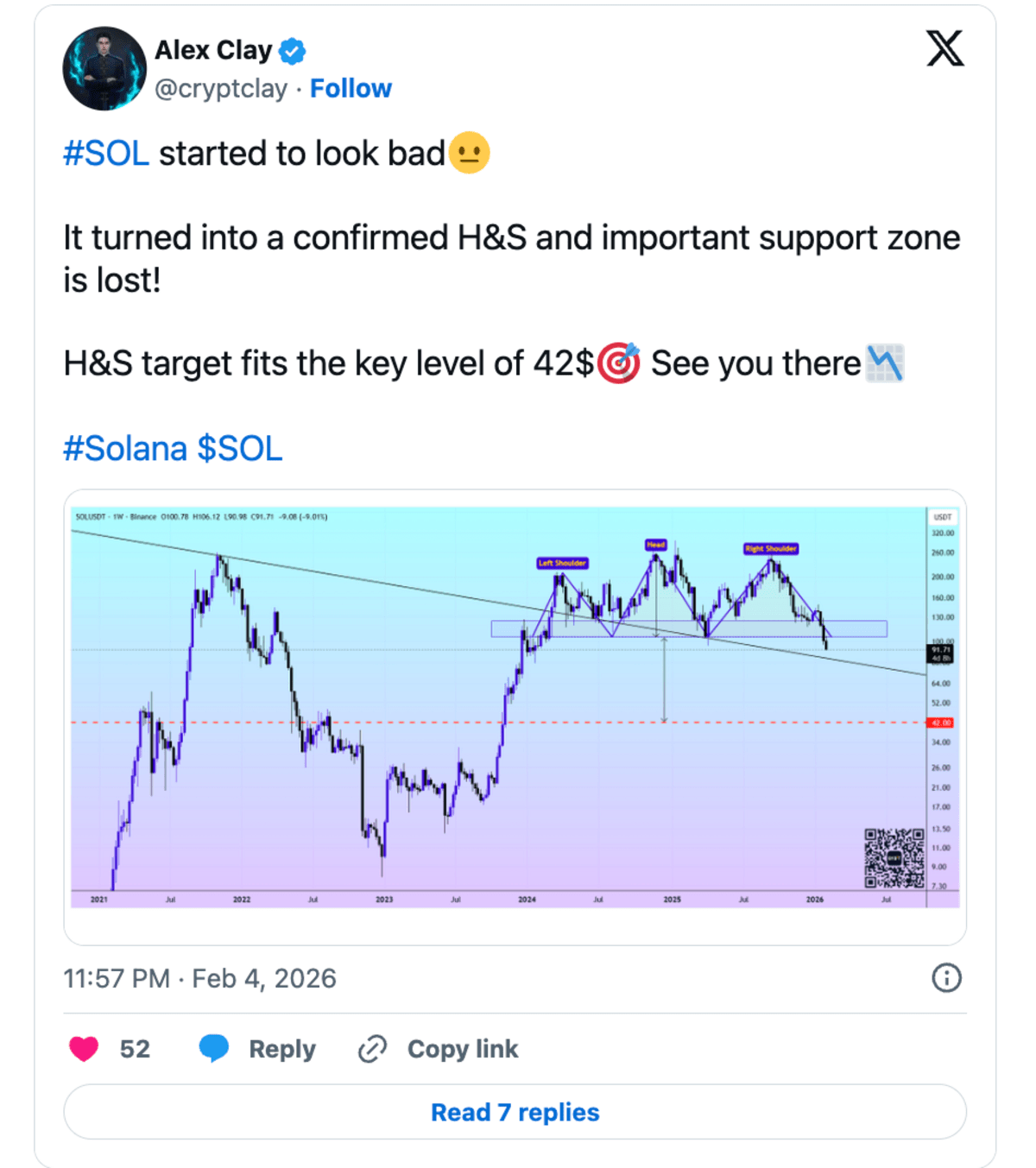Click the $SOL cashtag link
This screenshot has height=1168, width=1036.
click(240, 449)
